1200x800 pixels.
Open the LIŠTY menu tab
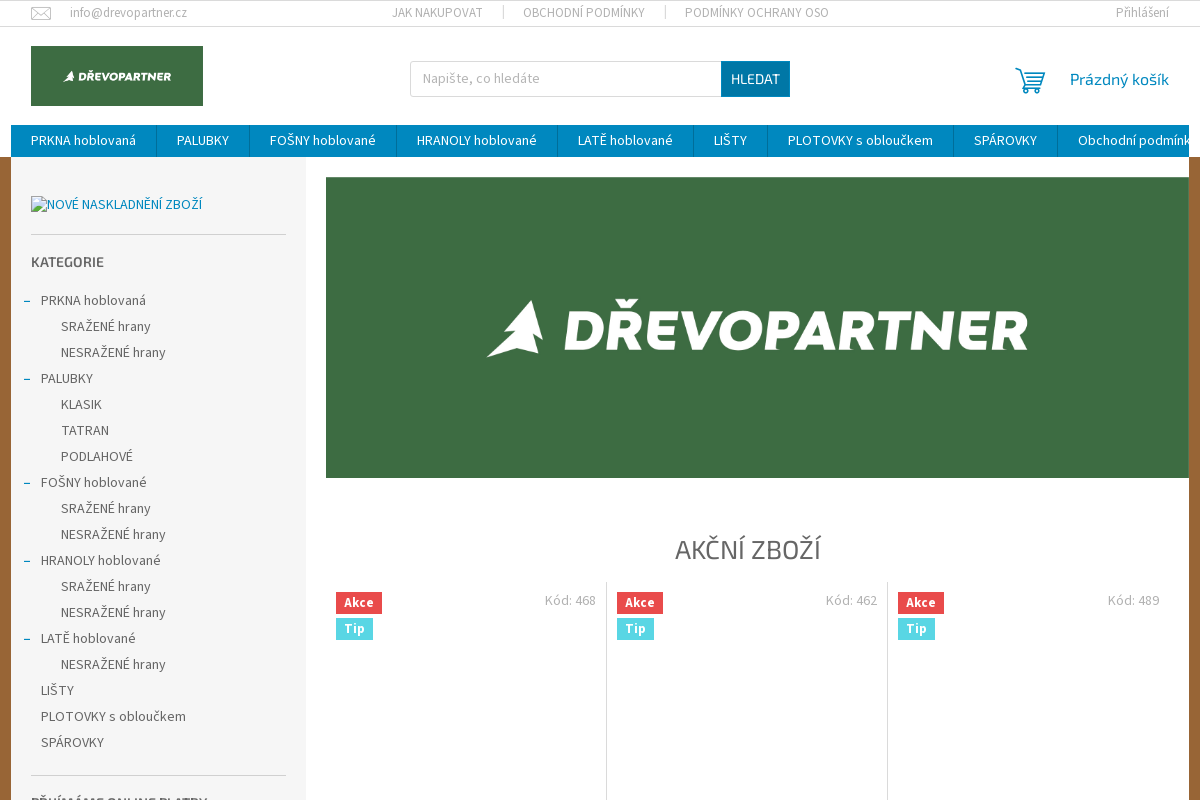tap(730, 141)
